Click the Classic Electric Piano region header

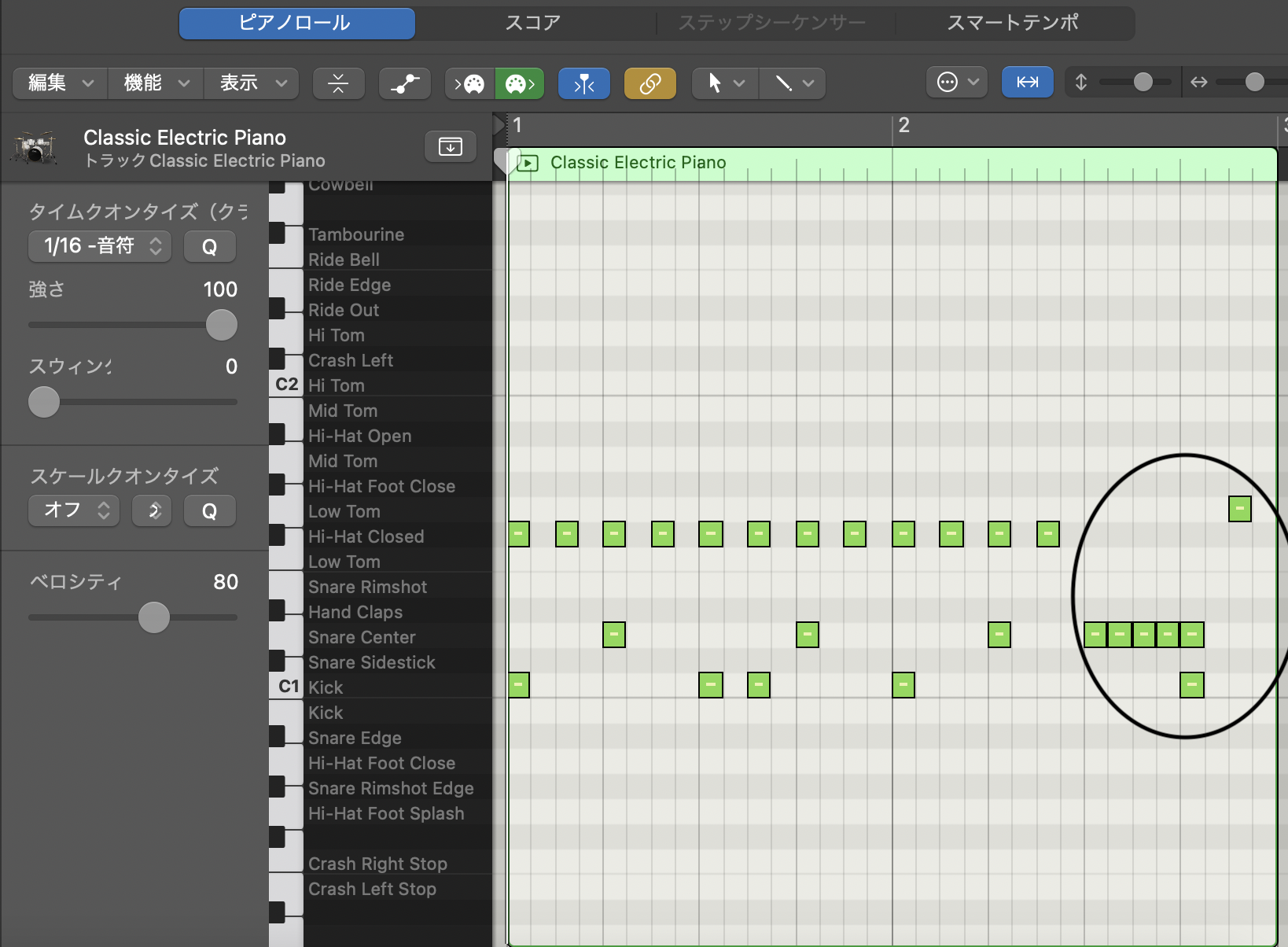point(892,164)
